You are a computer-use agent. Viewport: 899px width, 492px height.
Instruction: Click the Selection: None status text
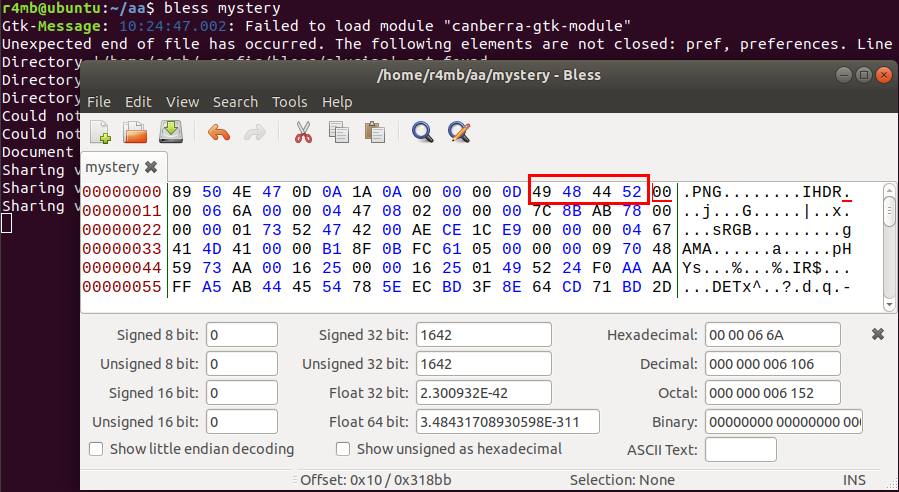[x=622, y=480]
